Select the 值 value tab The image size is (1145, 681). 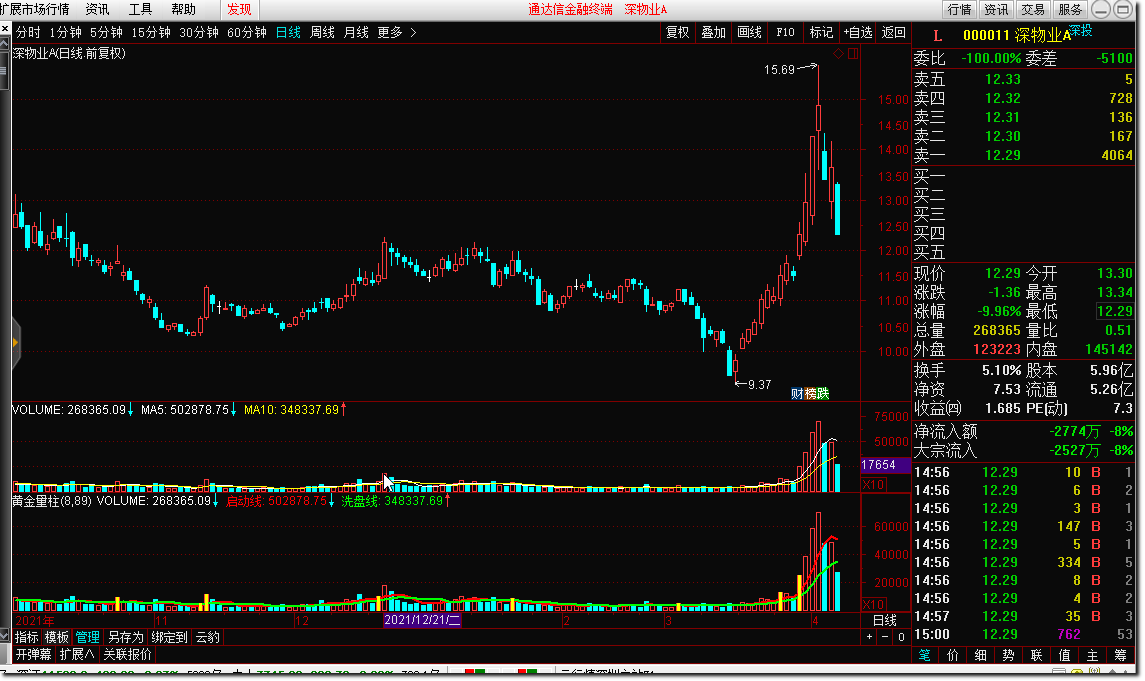1065,655
